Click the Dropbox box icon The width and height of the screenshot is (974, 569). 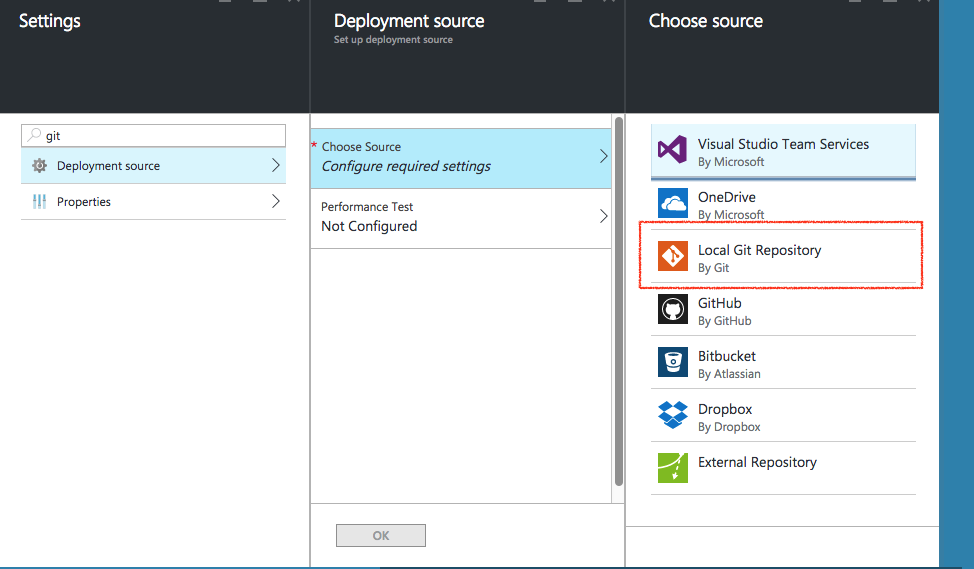coord(673,415)
